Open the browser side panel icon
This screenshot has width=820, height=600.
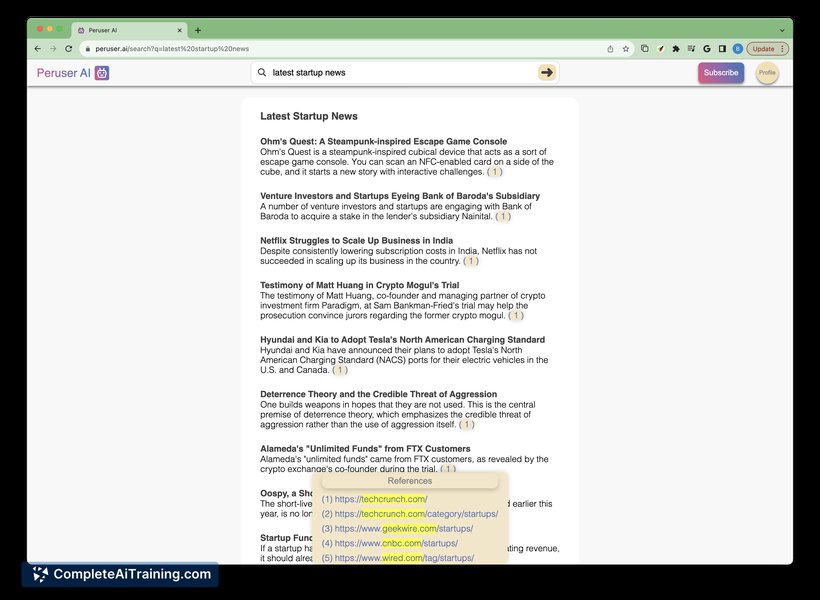[722, 48]
